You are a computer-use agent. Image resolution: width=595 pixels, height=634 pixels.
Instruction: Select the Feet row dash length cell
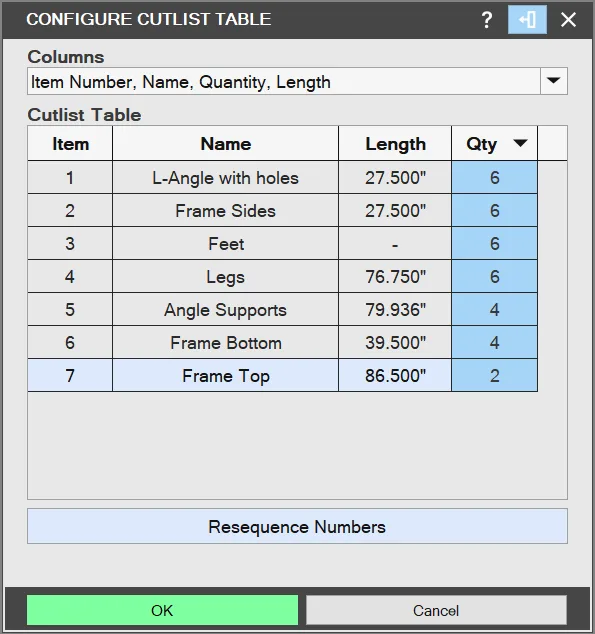(x=395, y=244)
